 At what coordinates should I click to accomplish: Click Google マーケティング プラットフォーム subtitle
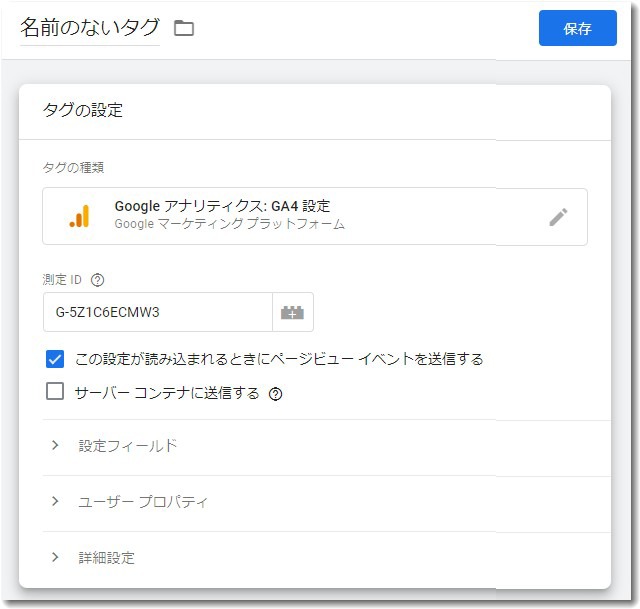(x=230, y=224)
